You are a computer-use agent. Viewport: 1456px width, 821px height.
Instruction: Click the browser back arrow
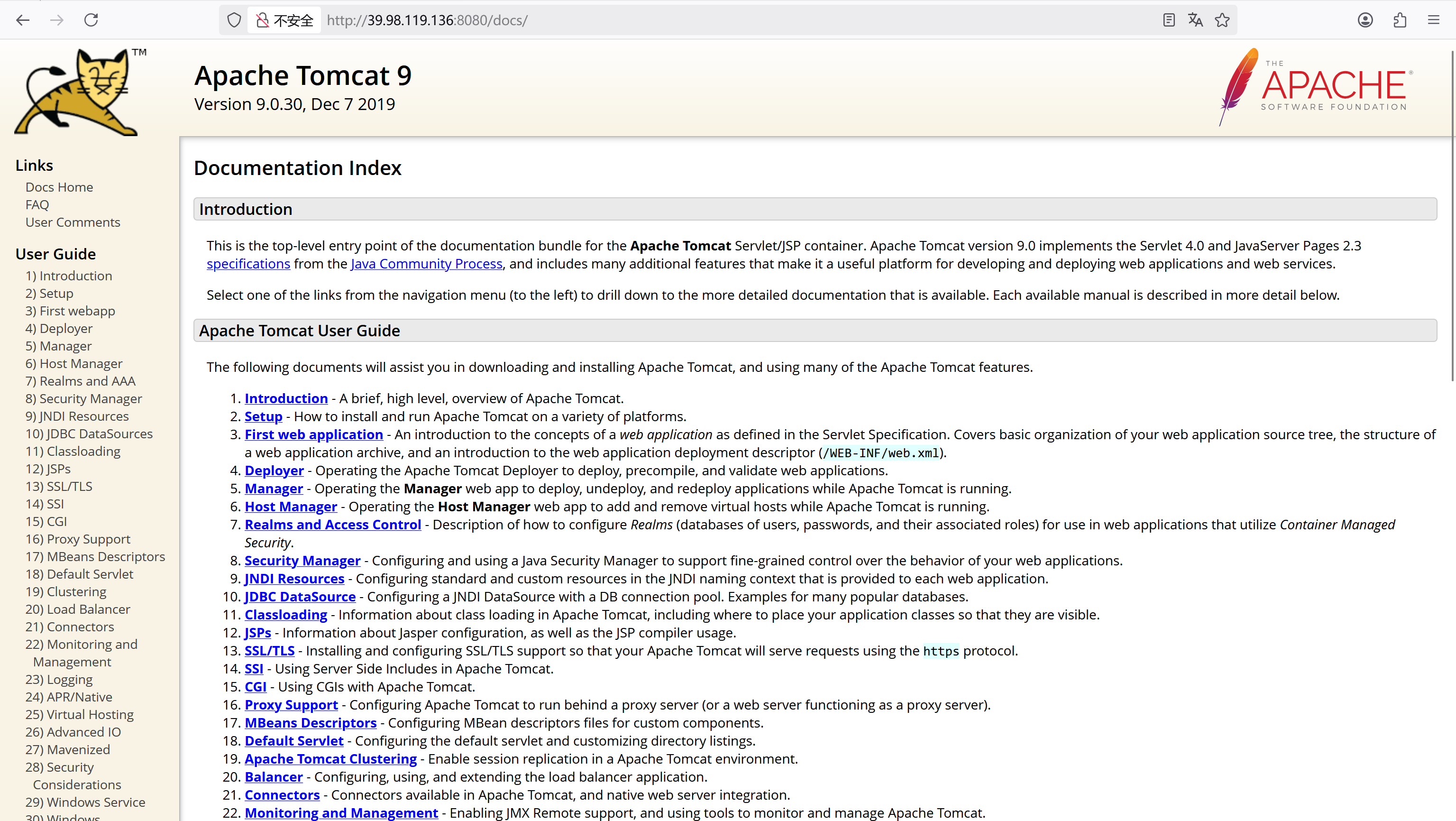(x=23, y=20)
